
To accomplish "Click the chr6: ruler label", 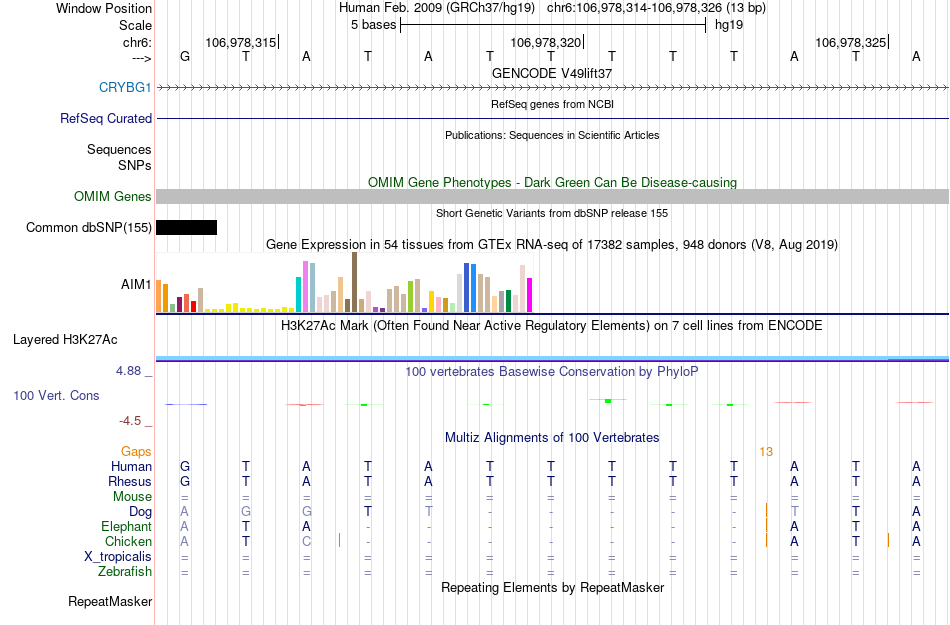I will [x=137, y=42].
